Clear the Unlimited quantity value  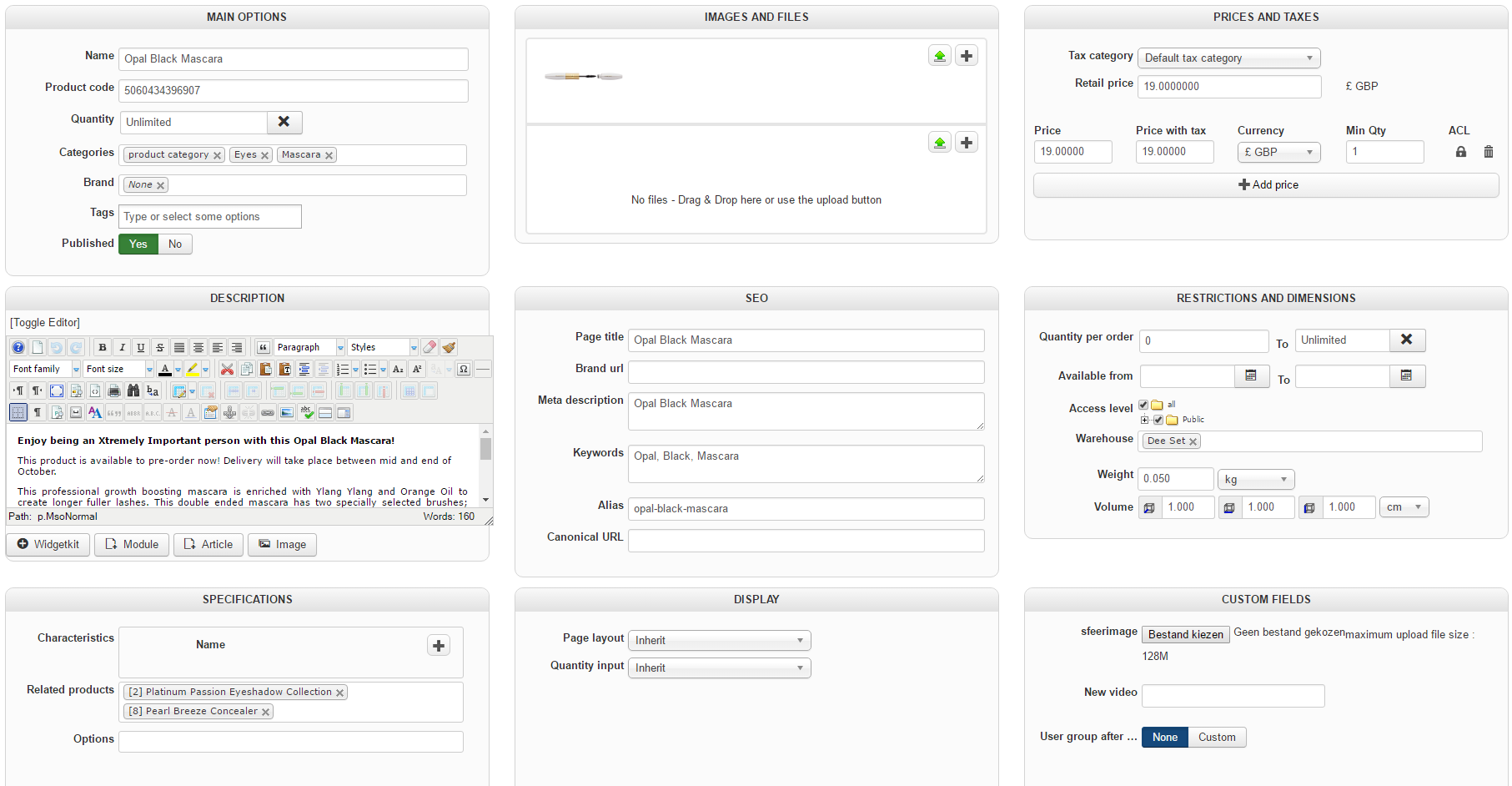tap(284, 122)
